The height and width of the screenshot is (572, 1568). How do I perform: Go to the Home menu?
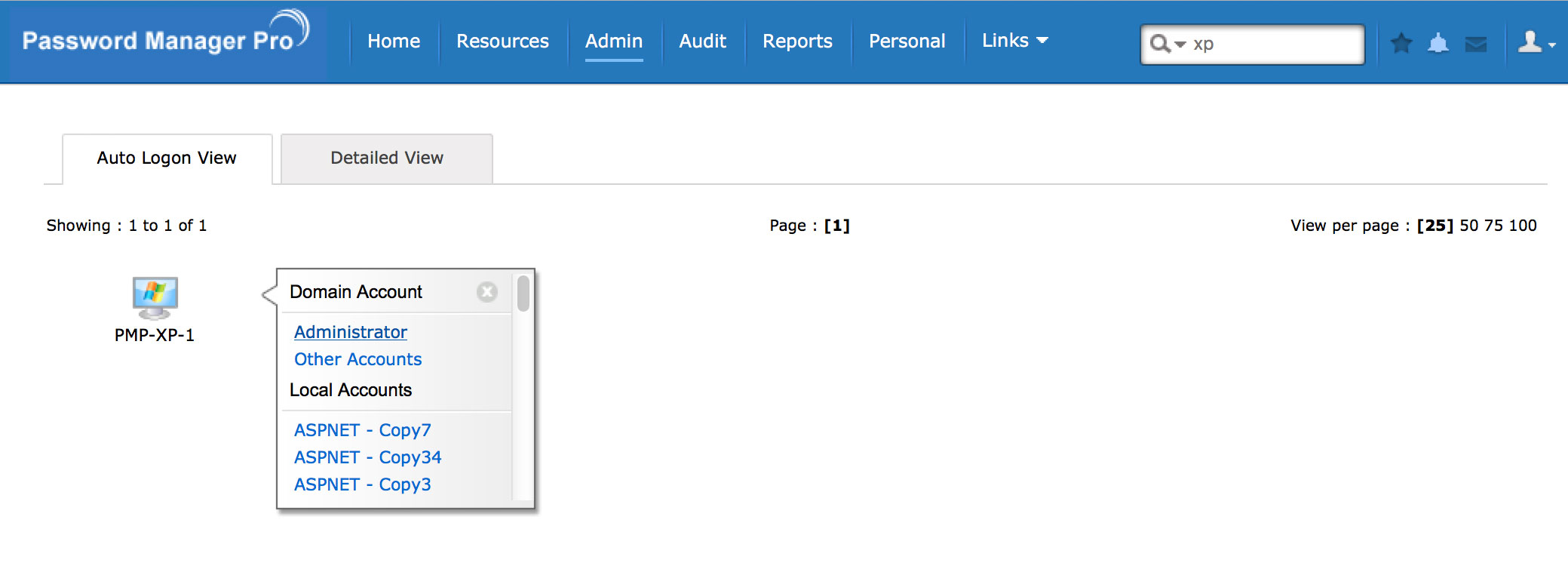pyautogui.click(x=394, y=41)
